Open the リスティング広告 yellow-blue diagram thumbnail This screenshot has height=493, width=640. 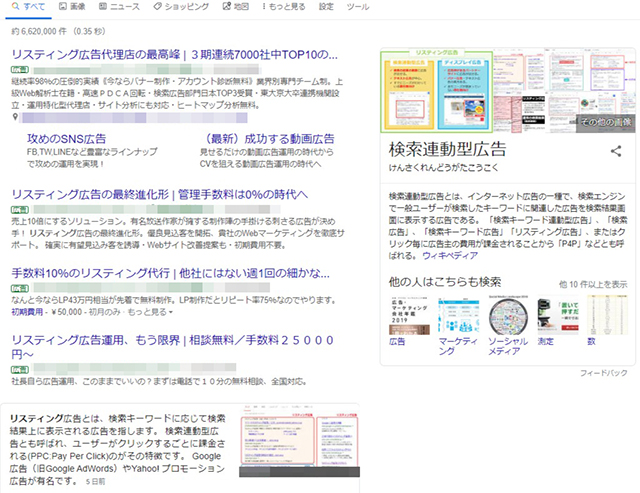437,91
